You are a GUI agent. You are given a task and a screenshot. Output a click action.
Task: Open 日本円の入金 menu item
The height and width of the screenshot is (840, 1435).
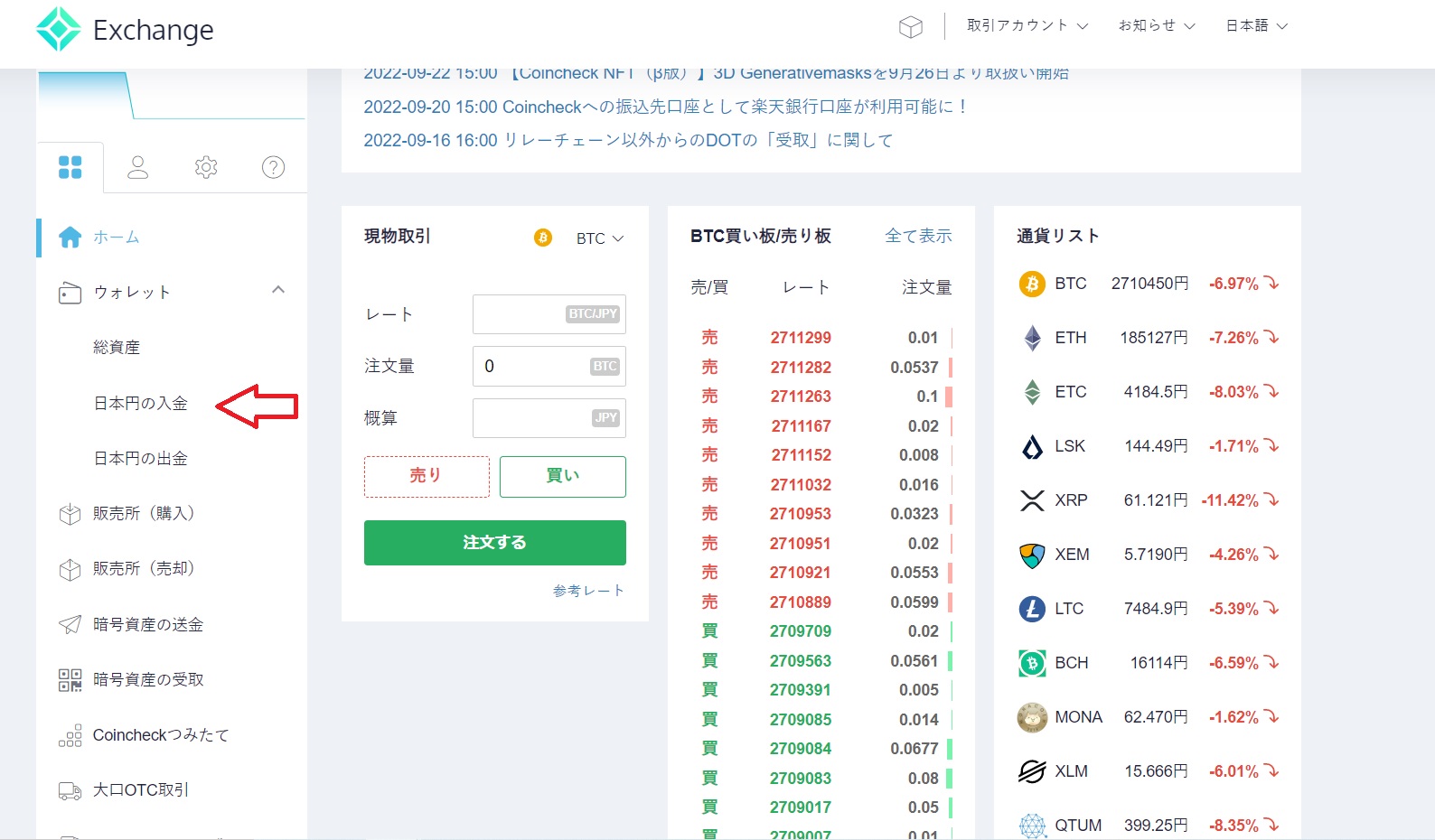[x=141, y=404]
